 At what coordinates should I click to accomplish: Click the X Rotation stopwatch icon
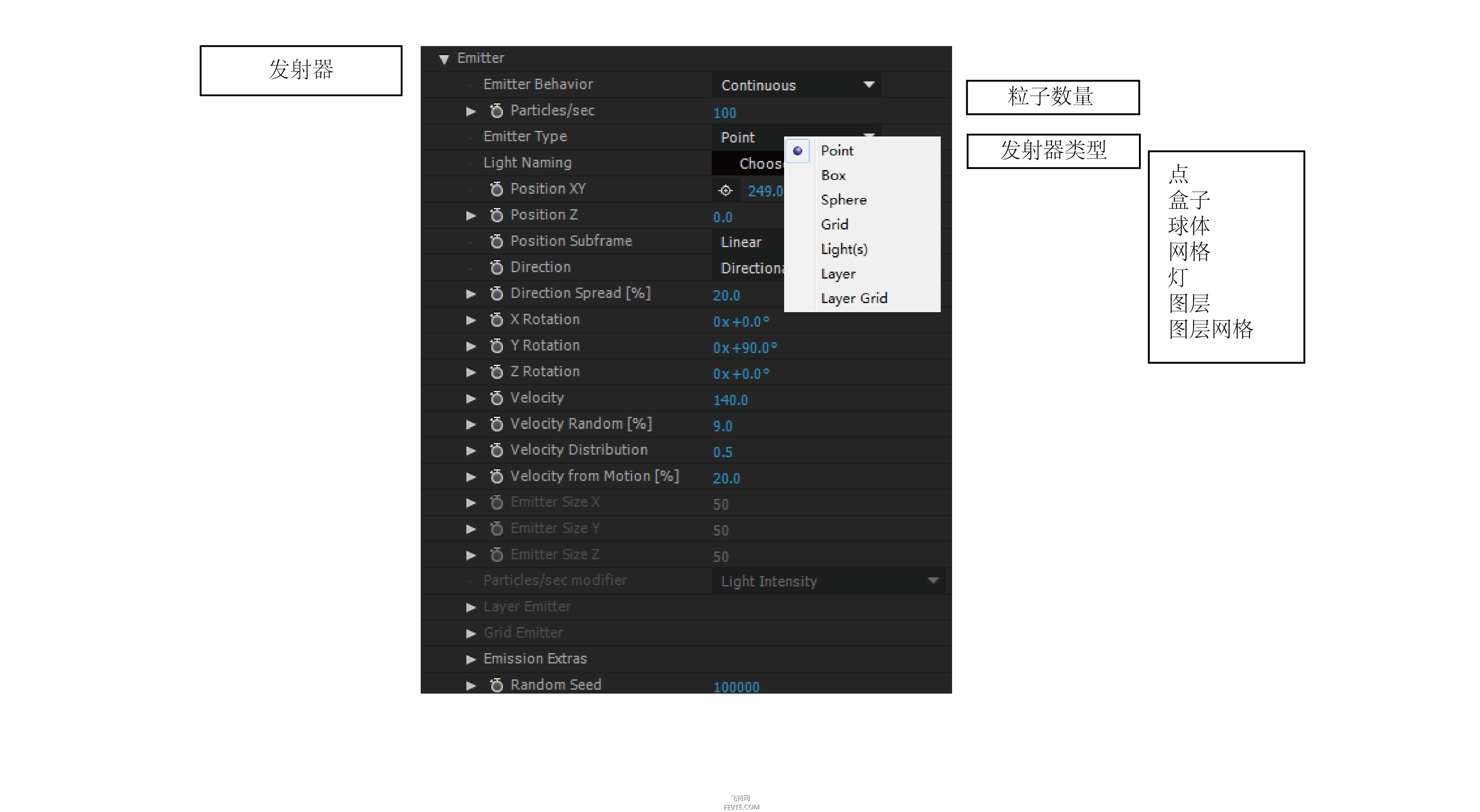496,319
